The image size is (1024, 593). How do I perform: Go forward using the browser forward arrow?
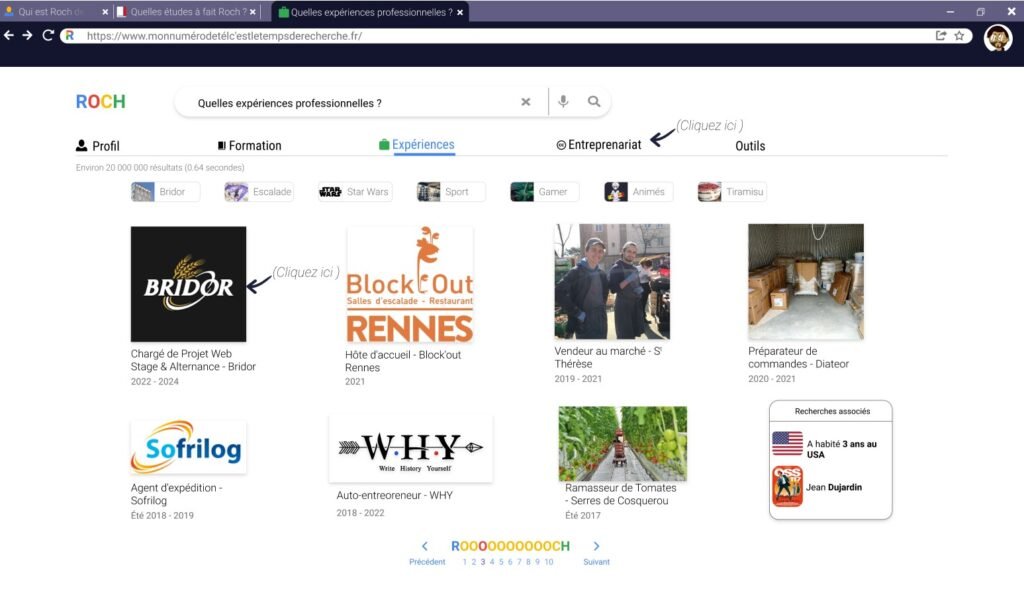27,35
